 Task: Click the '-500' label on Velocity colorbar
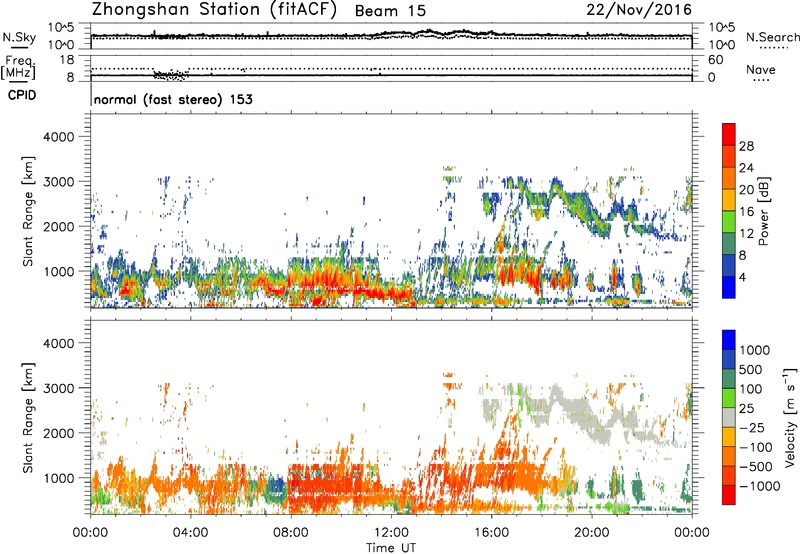[x=756, y=466]
